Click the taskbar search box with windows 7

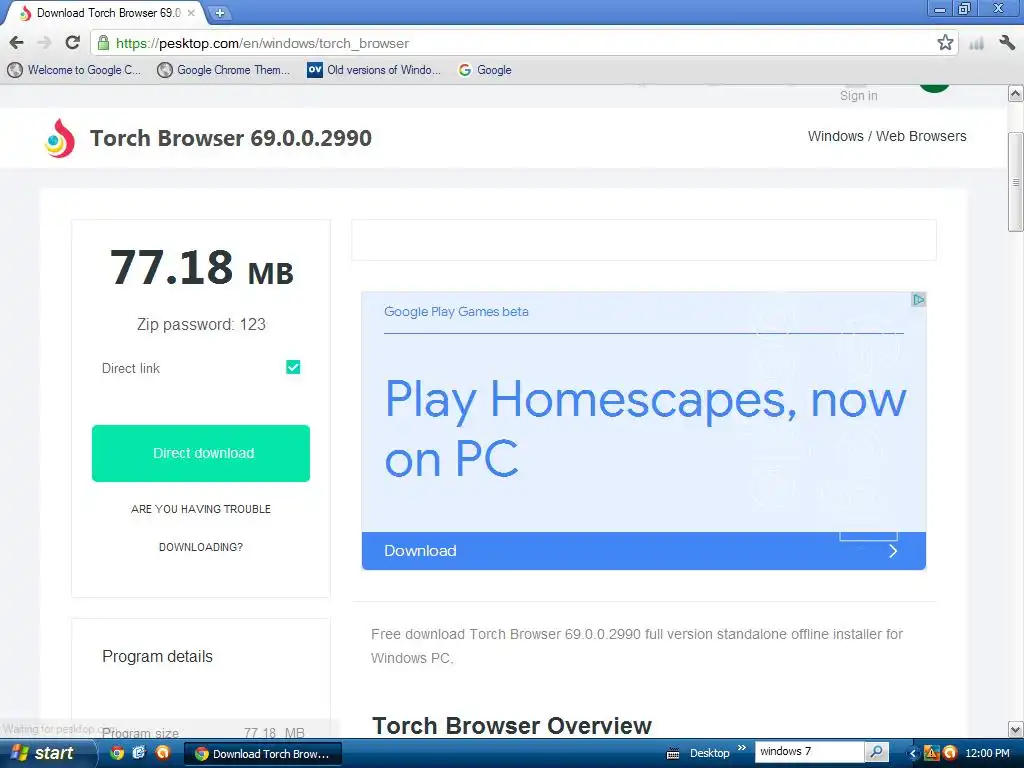point(808,752)
